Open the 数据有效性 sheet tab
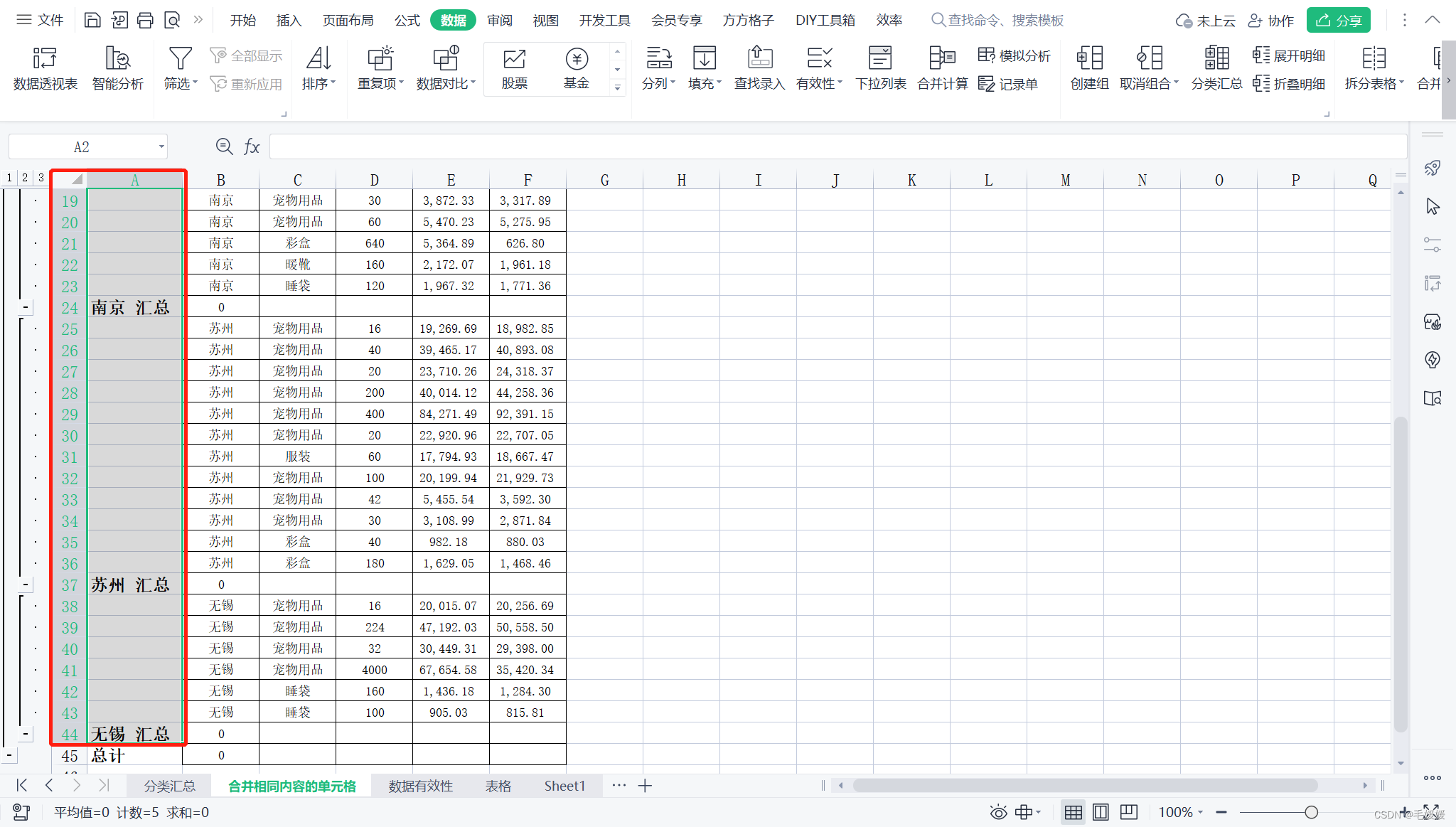 420,786
